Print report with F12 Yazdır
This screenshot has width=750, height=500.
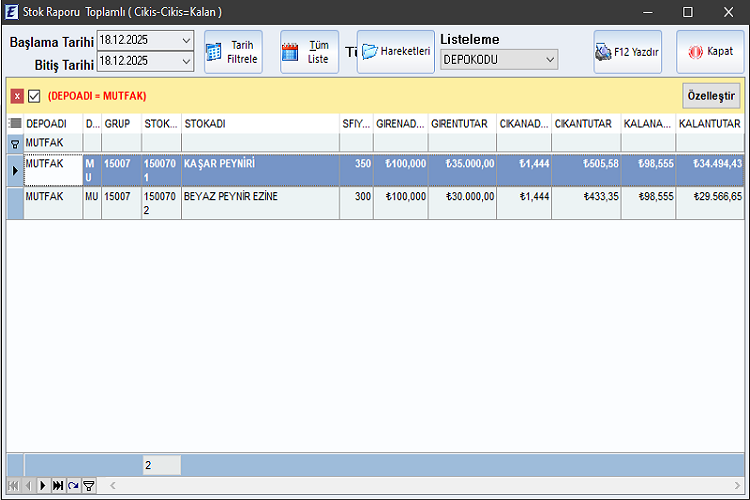pyautogui.click(x=627, y=52)
